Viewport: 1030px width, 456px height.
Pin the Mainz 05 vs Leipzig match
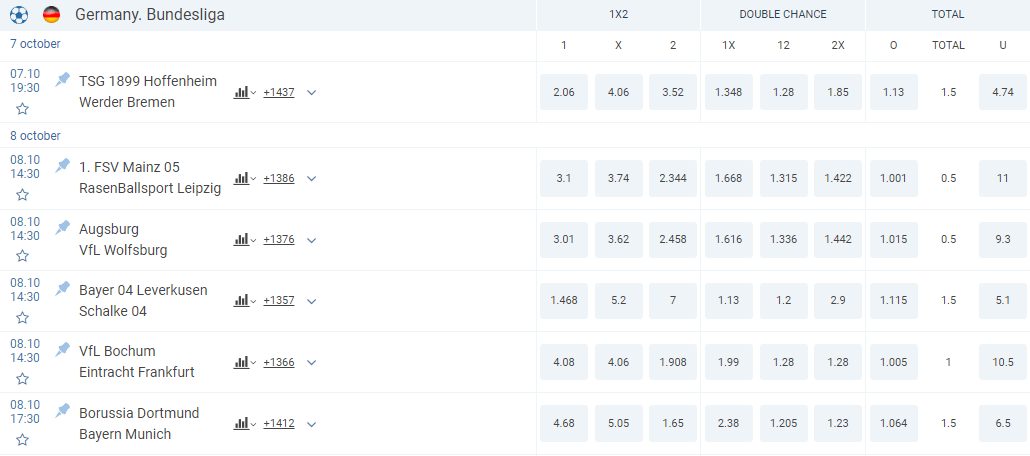coord(63,165)
